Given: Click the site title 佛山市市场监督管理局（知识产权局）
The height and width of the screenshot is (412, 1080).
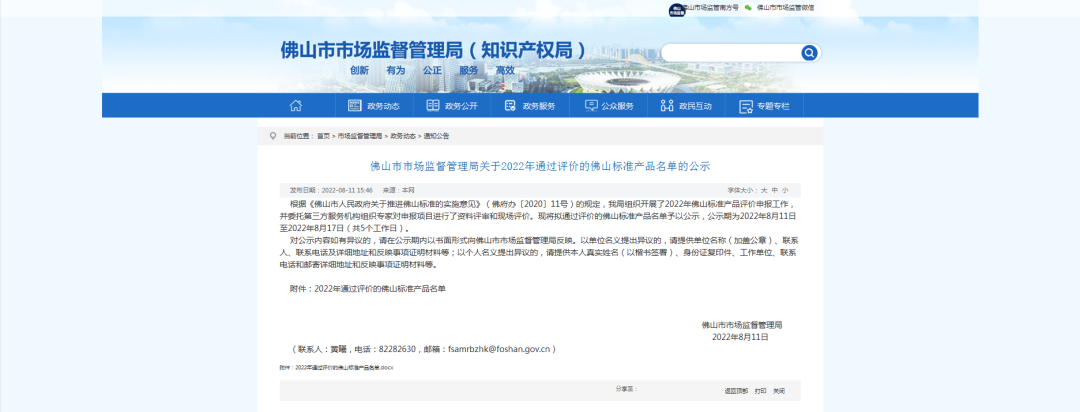Looking at the screenshot, I should tap(434, 50).
